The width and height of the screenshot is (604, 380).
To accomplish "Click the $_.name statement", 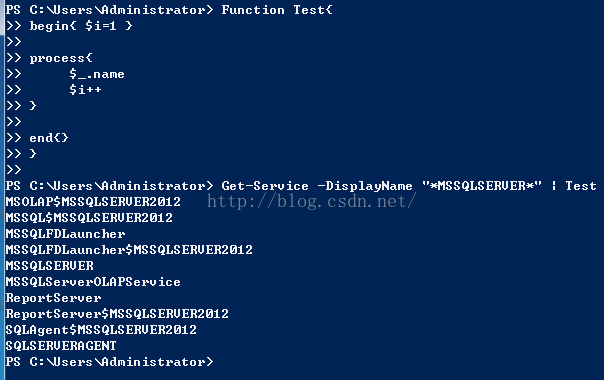I will pos(97,74).
